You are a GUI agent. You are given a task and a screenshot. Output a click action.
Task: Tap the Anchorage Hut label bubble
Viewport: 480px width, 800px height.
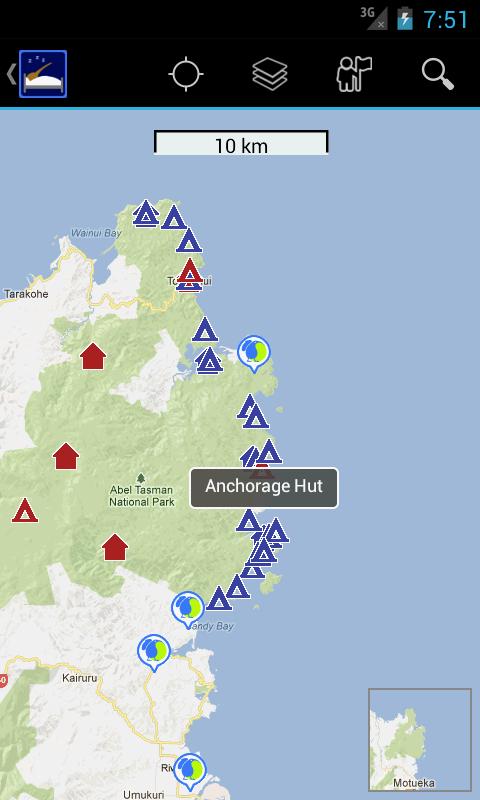[x=264, y=488]
